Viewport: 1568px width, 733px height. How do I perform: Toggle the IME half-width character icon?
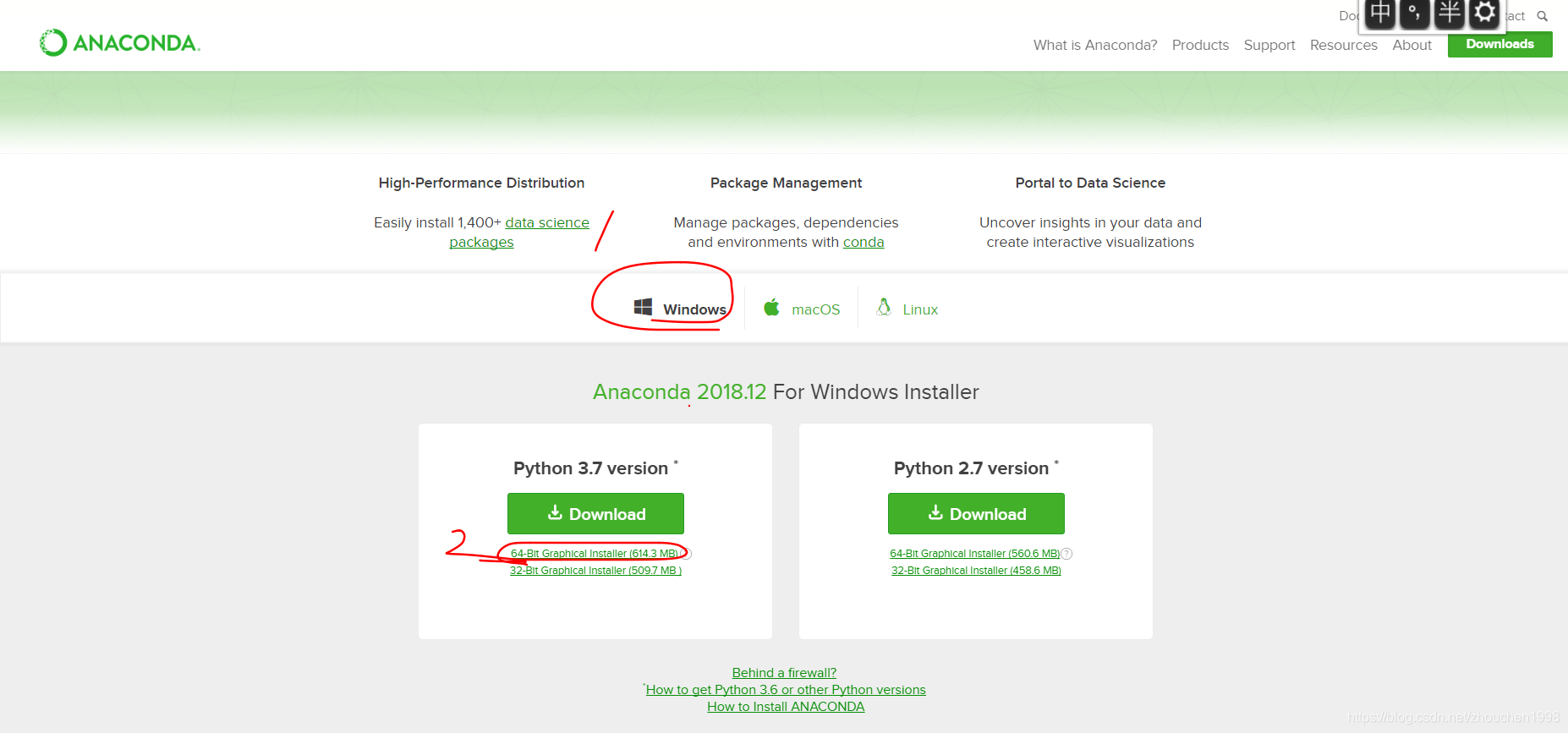point(1450,13)
